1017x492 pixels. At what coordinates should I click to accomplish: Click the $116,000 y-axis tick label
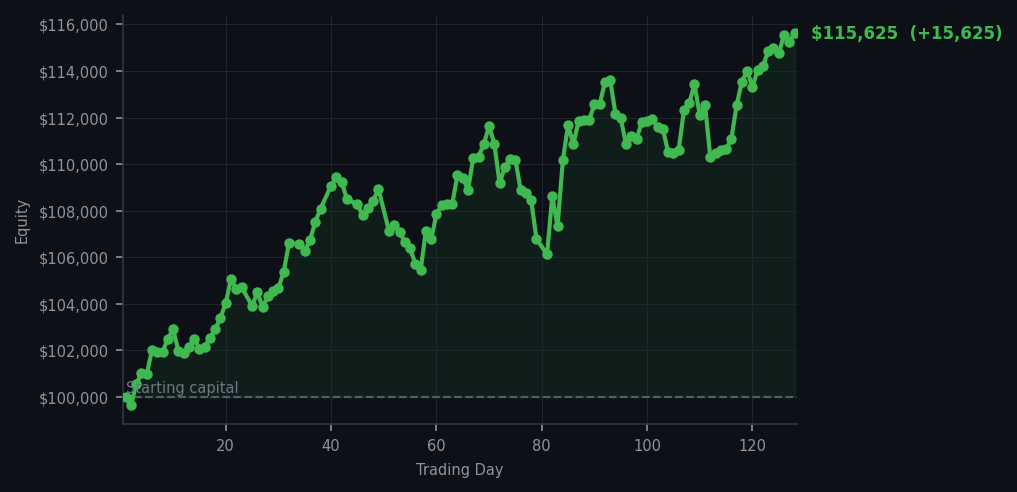click(73, 25)
